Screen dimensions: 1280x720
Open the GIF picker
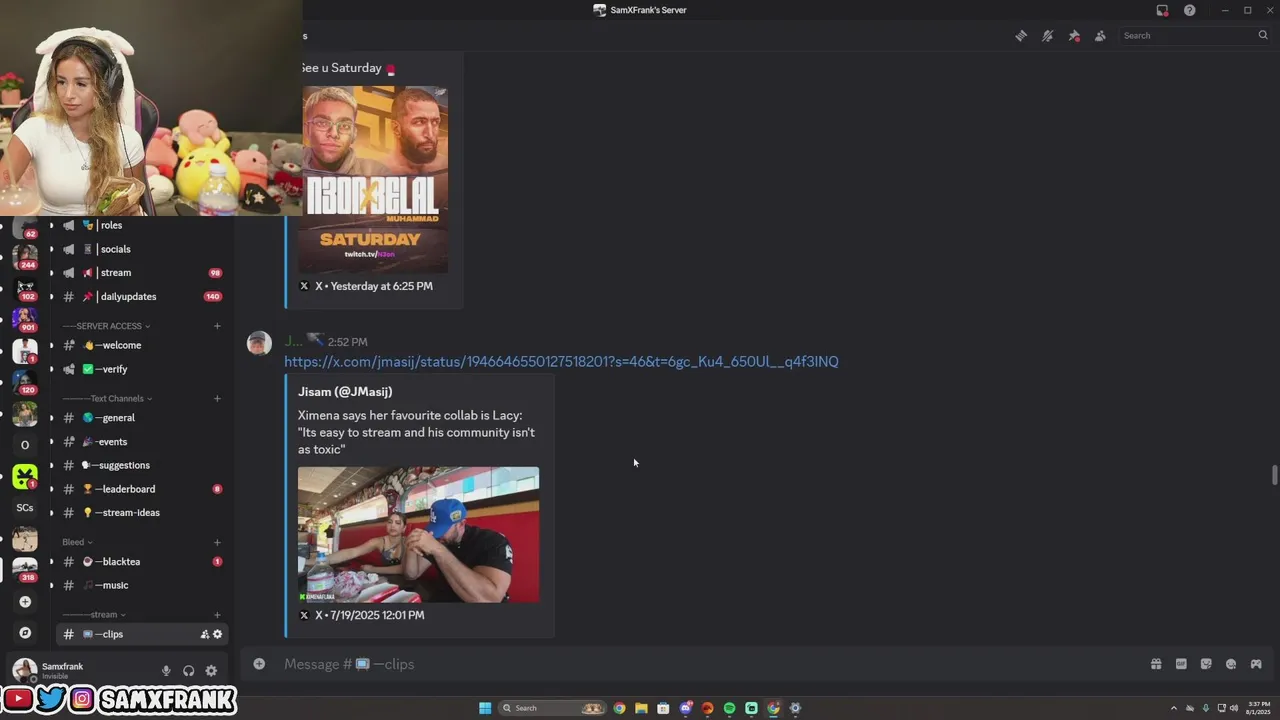pyautogui.click(x=1181, y=664)
